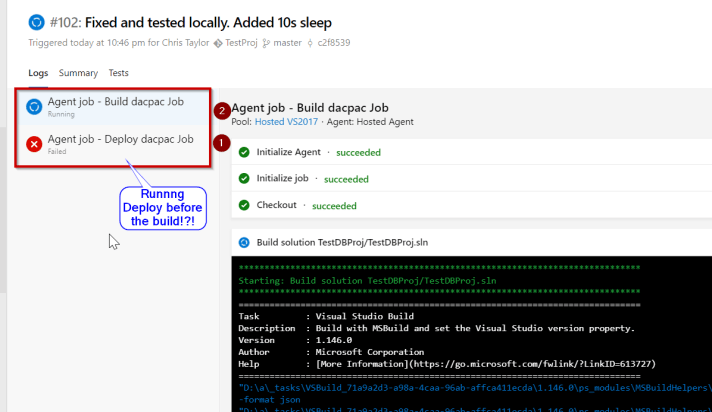Viewport: 712px width, 412px height.
Task: Click the running icon for Build dacpac Job
Action: 34,106
